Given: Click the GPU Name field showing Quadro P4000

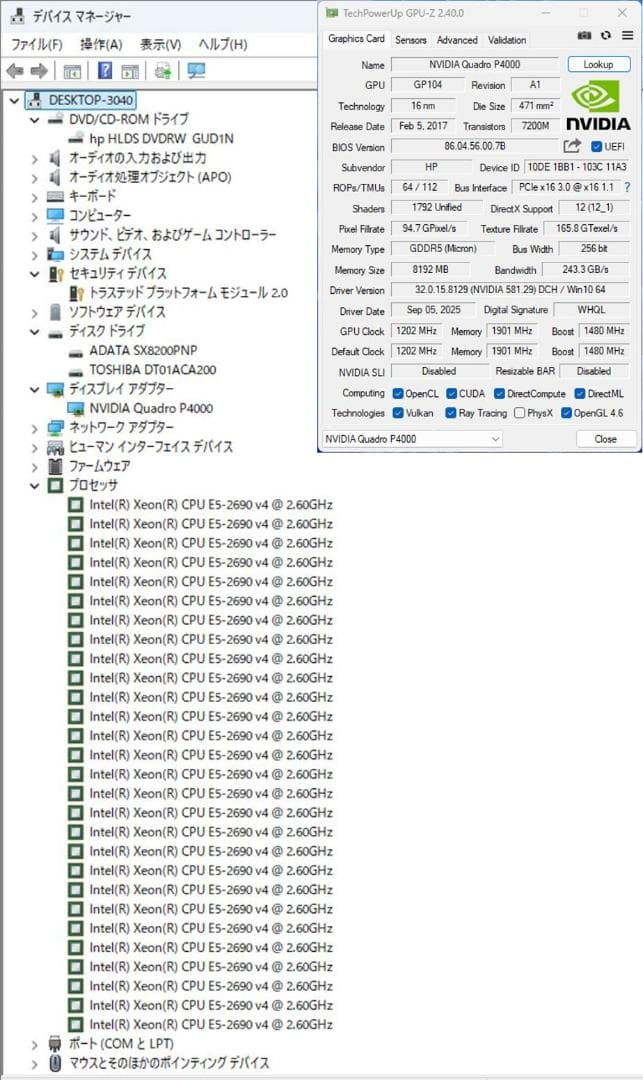Looking at the screenshot, I should pos(474,64).
